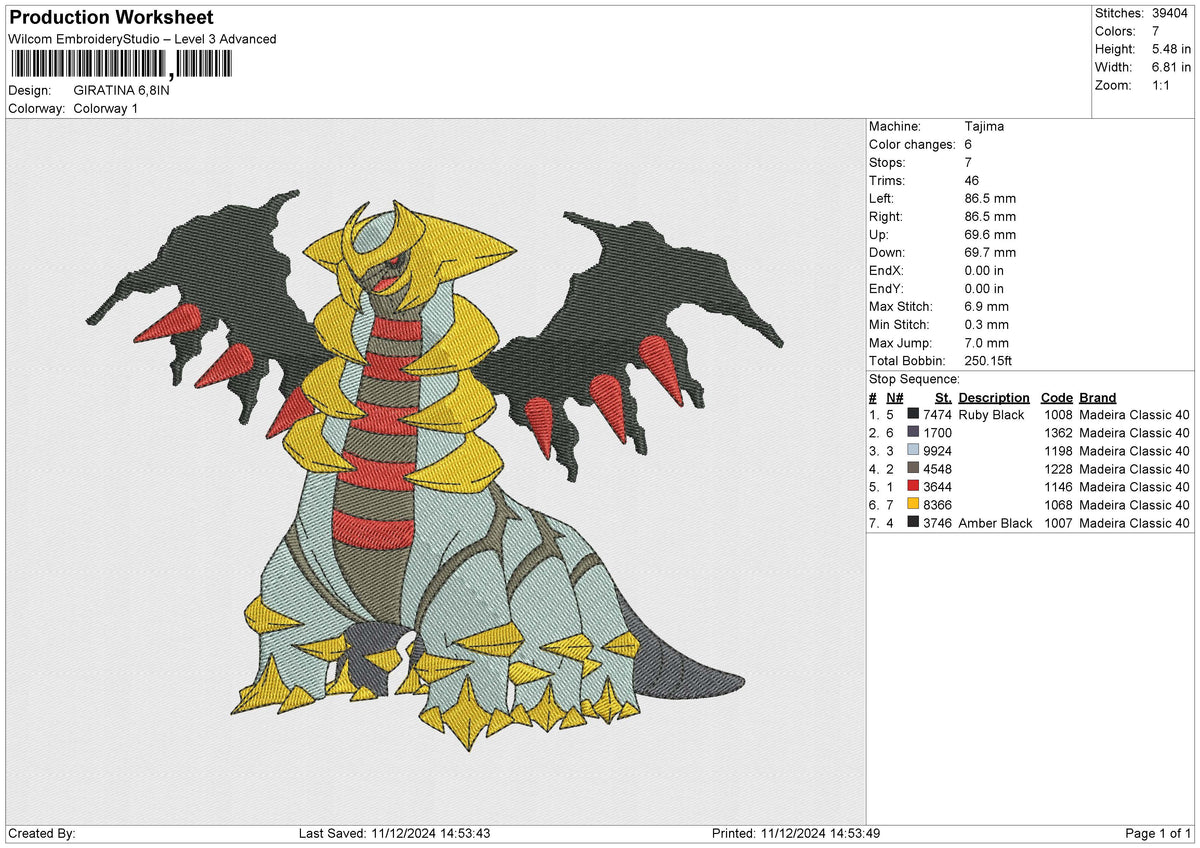Click the 'Colorway 1' value

(106, 108)
